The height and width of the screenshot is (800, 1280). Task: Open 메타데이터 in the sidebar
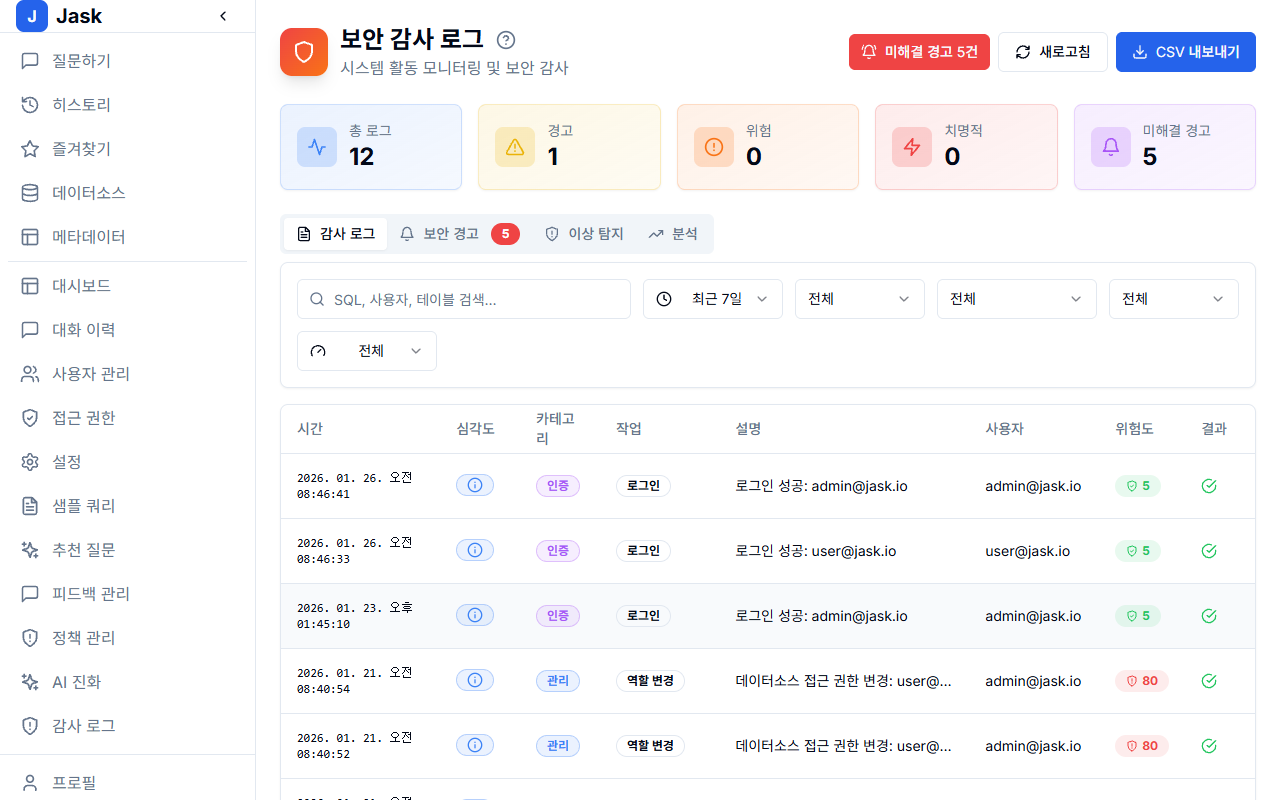128,237
